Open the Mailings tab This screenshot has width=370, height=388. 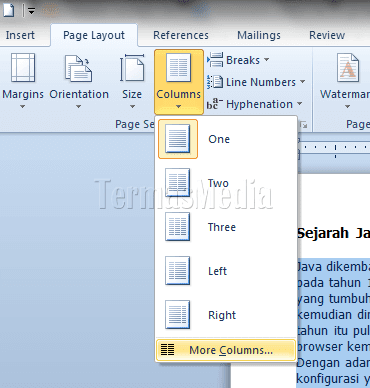coord(259,35)
